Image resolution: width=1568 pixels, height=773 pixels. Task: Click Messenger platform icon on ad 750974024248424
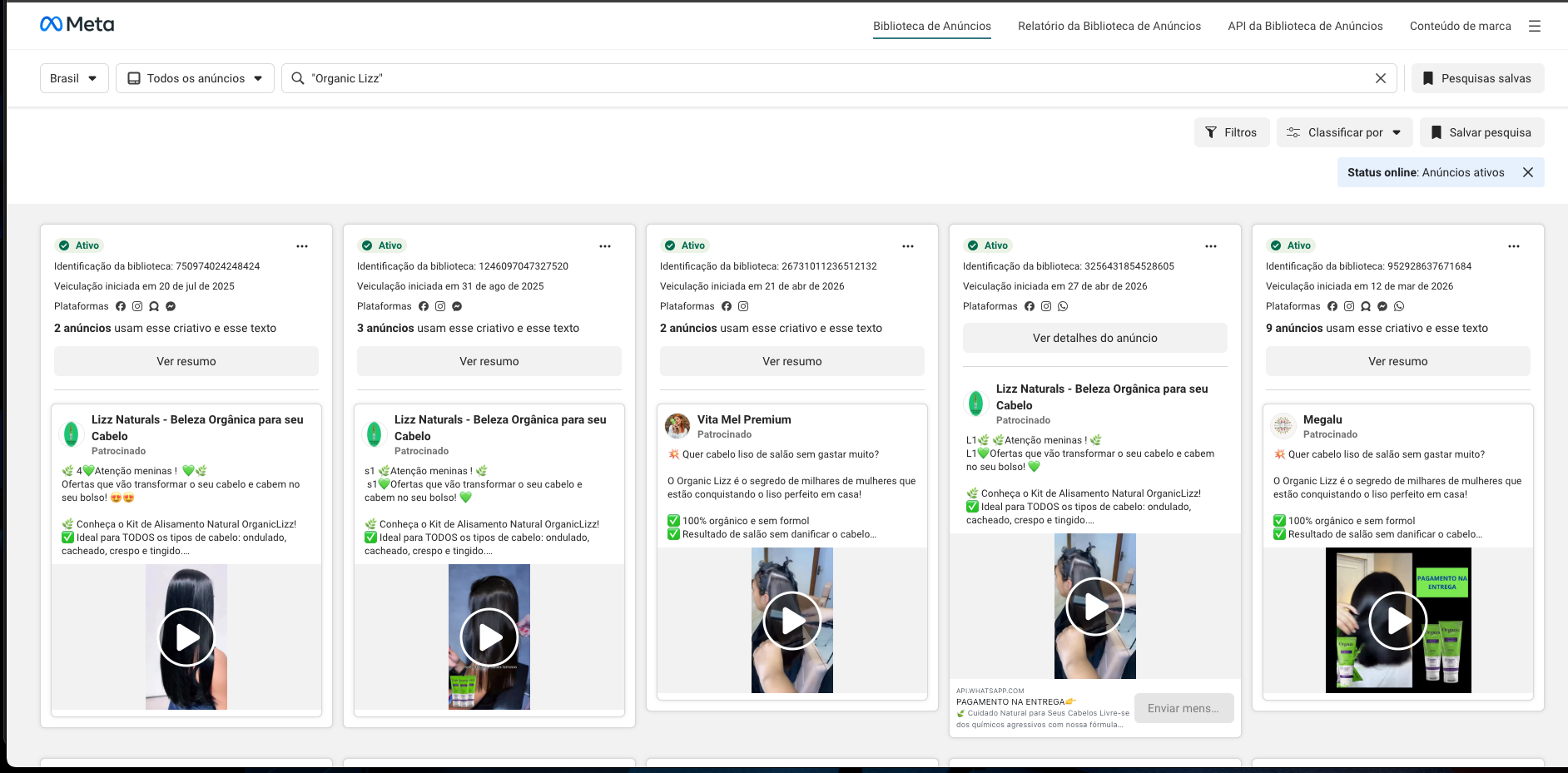(x=171, y=306)
